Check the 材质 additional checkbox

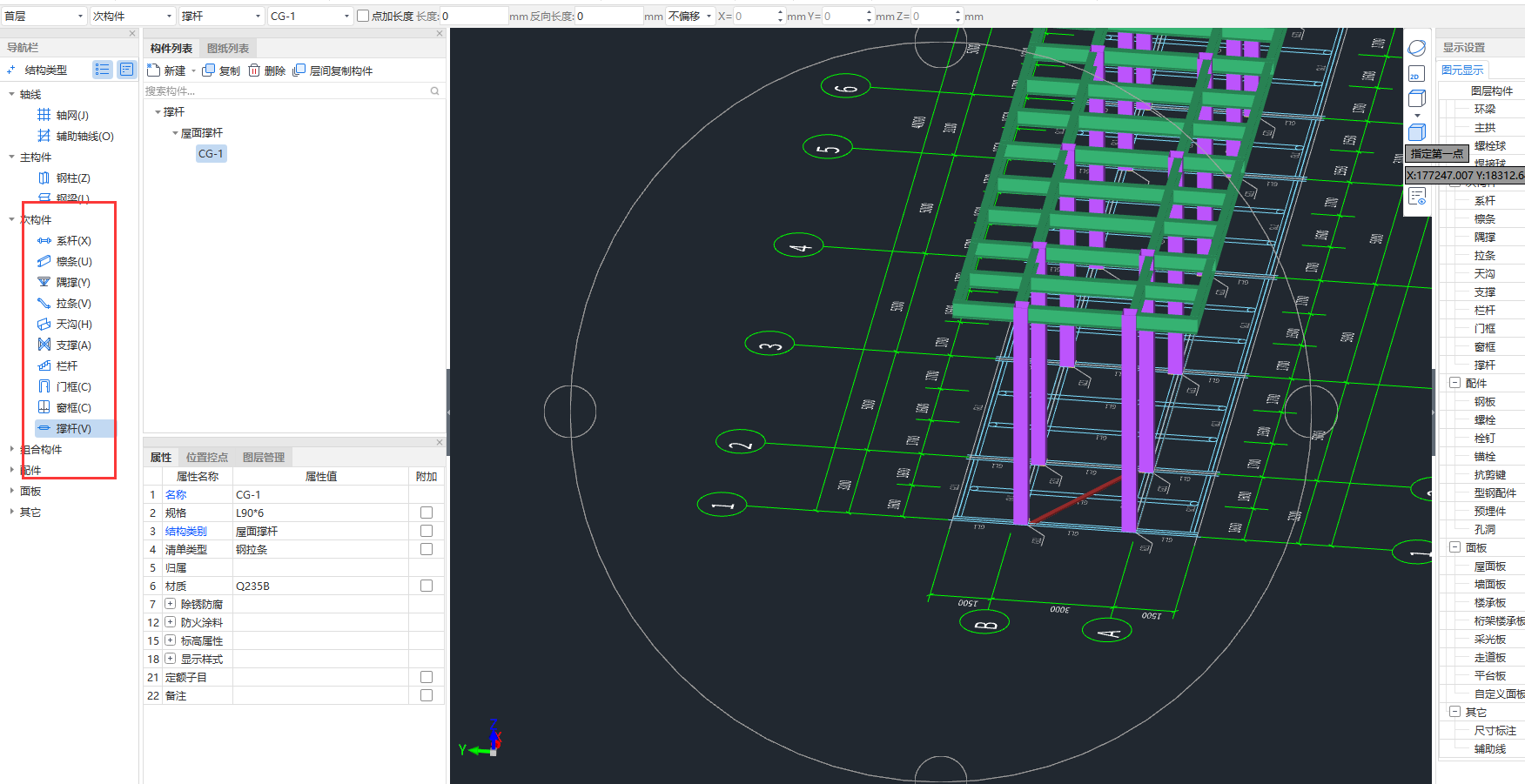[x=427, y=586]
